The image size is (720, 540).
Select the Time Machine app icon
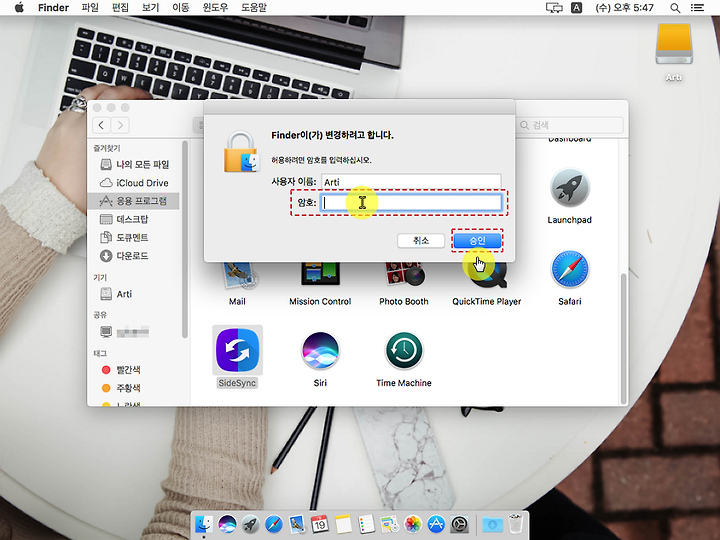click(404, 351)
